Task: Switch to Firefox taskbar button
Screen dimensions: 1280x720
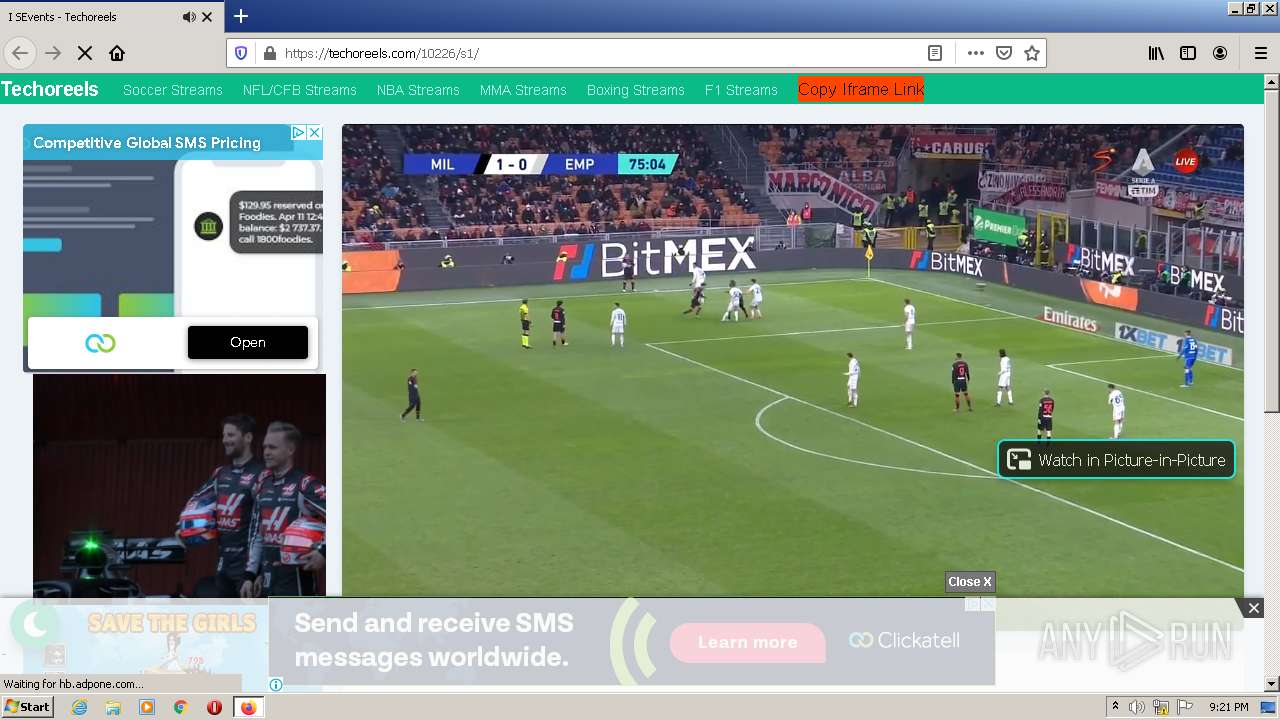Action: click(248, 707)
